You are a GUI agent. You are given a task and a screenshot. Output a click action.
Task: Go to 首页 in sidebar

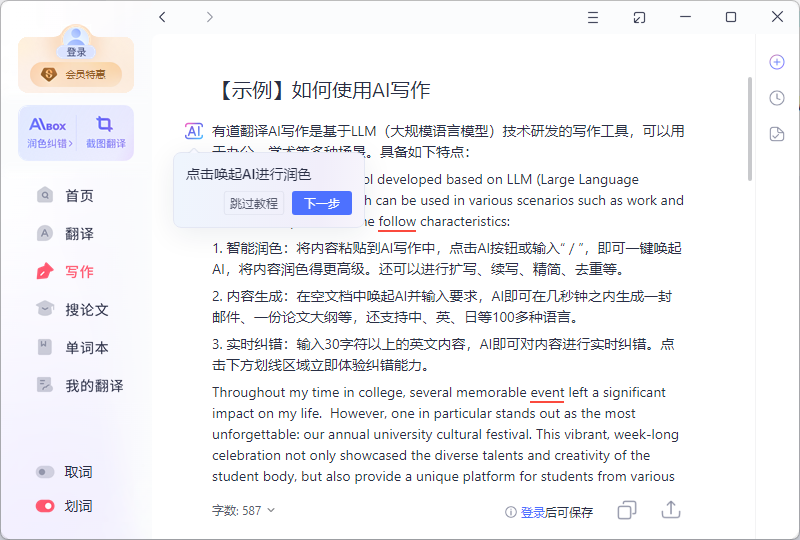pyautogui.click(x=65, y=195)
